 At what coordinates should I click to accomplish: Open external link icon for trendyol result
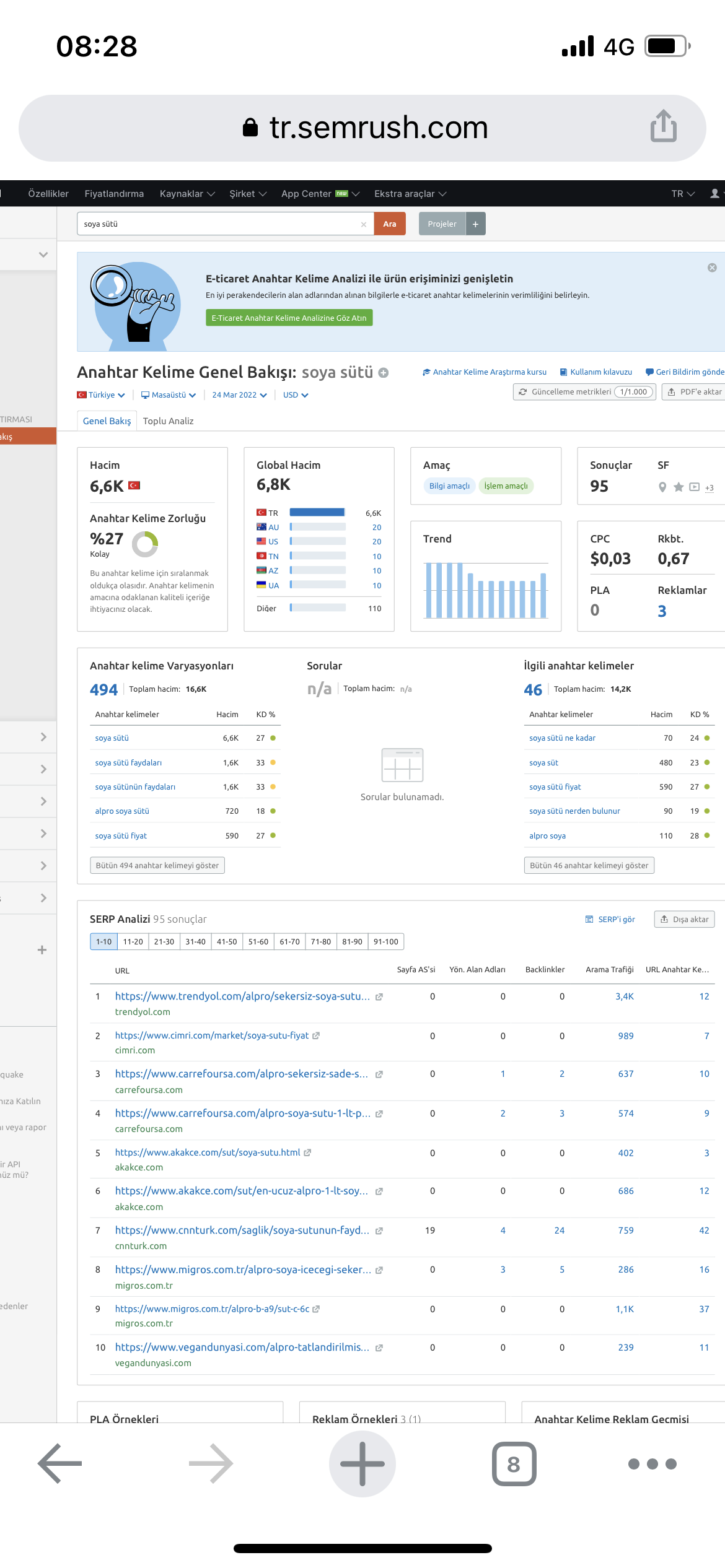pyautogui.click(x=379, y=997)
